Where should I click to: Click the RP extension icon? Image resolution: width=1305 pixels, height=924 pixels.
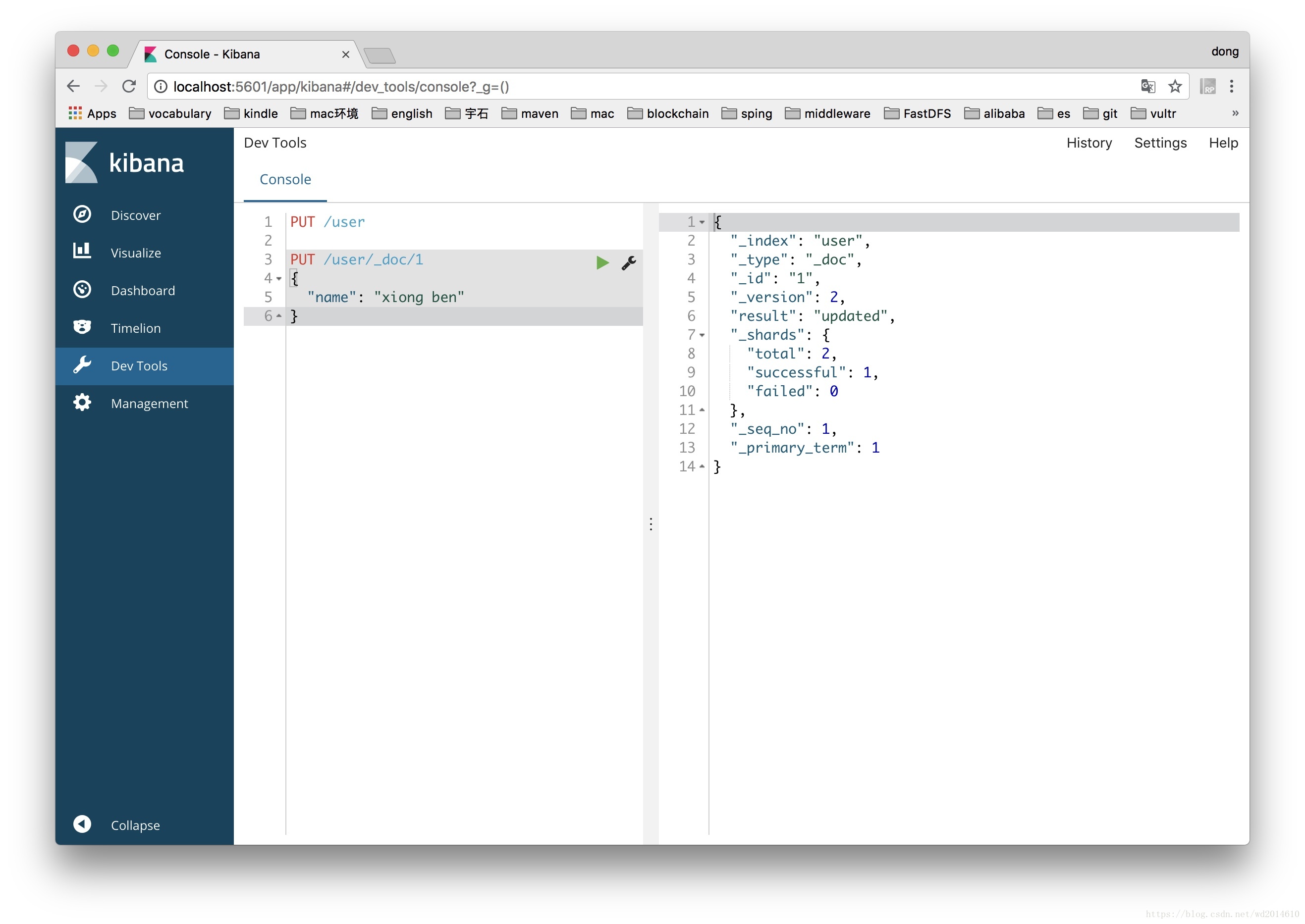coord(1208,86)
